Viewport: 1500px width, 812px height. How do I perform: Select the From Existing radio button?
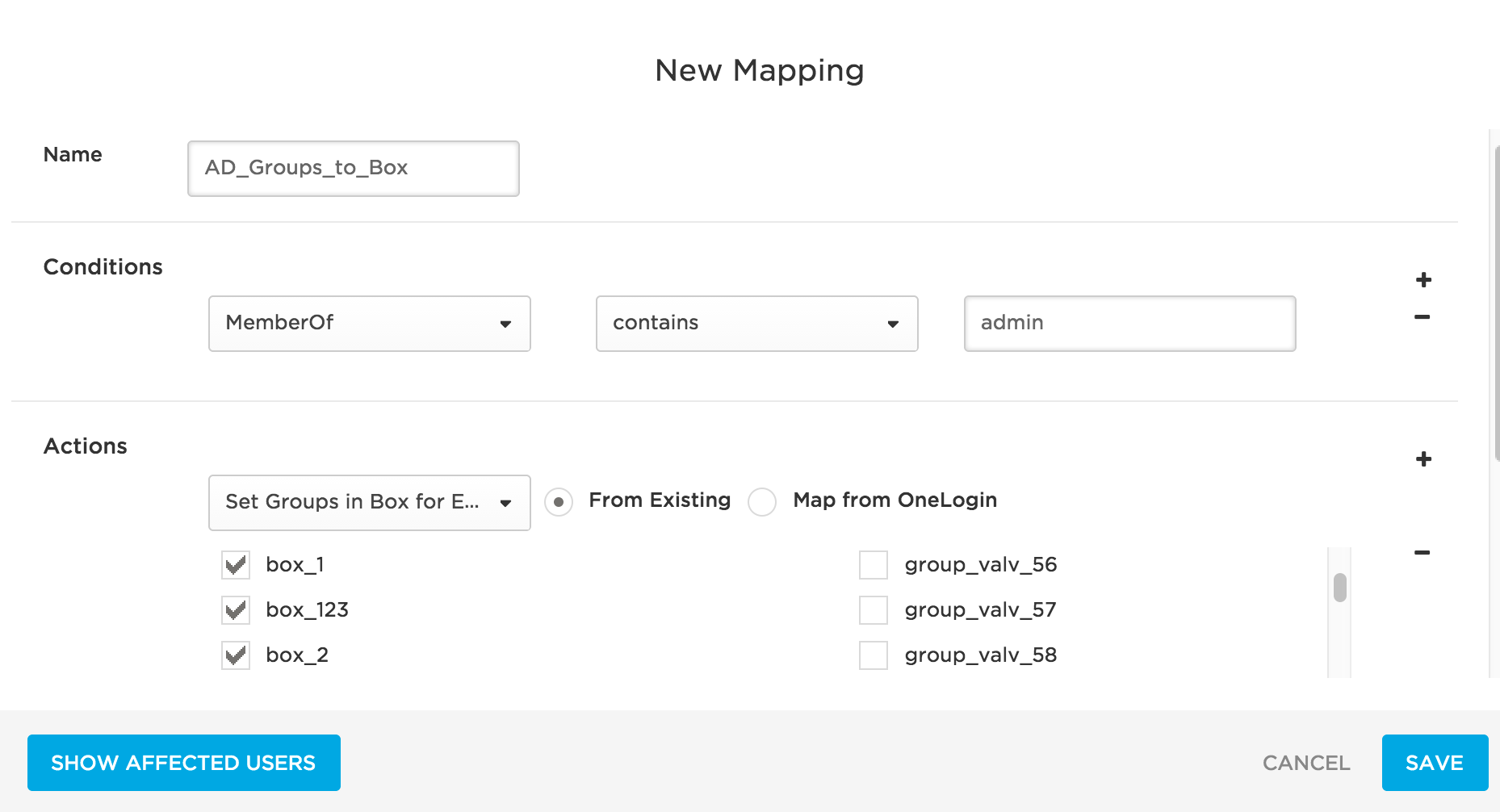(559, 502)
